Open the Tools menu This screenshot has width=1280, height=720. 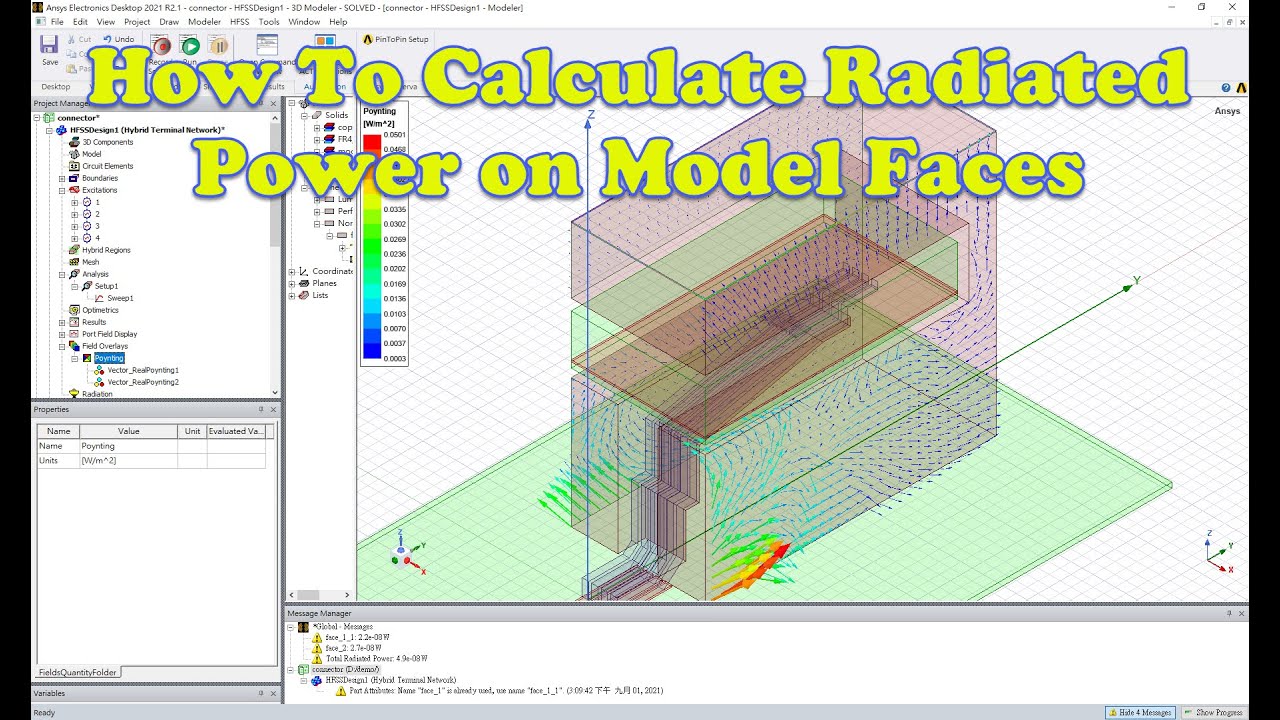pyautogui.click(x=269, y=21)
